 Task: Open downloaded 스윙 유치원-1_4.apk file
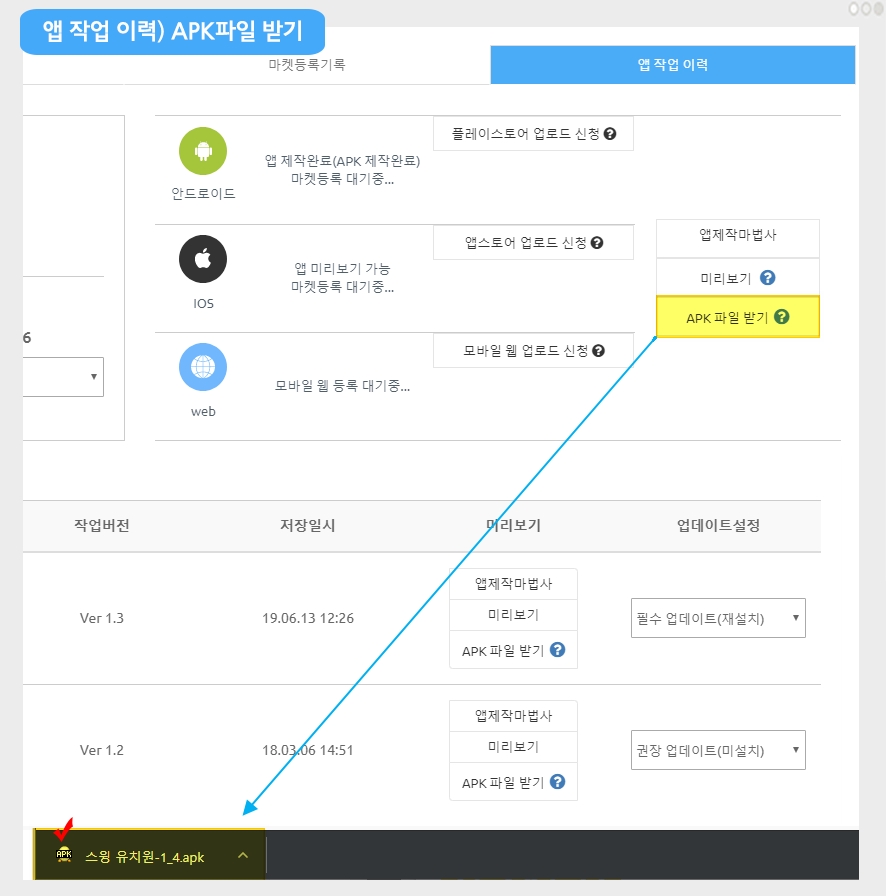(x=144, y=856)
